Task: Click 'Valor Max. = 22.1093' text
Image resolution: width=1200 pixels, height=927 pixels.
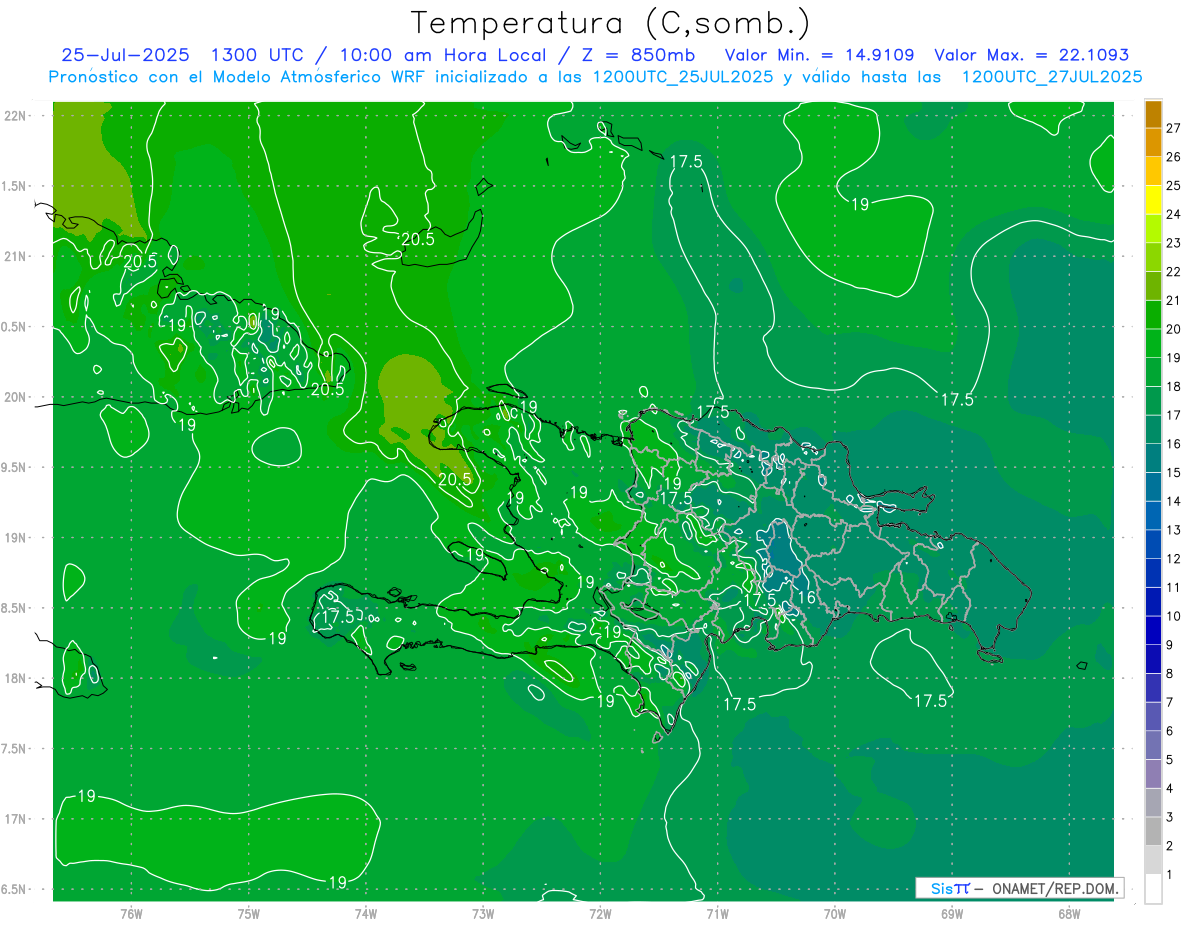Action: click(1031, 55)
